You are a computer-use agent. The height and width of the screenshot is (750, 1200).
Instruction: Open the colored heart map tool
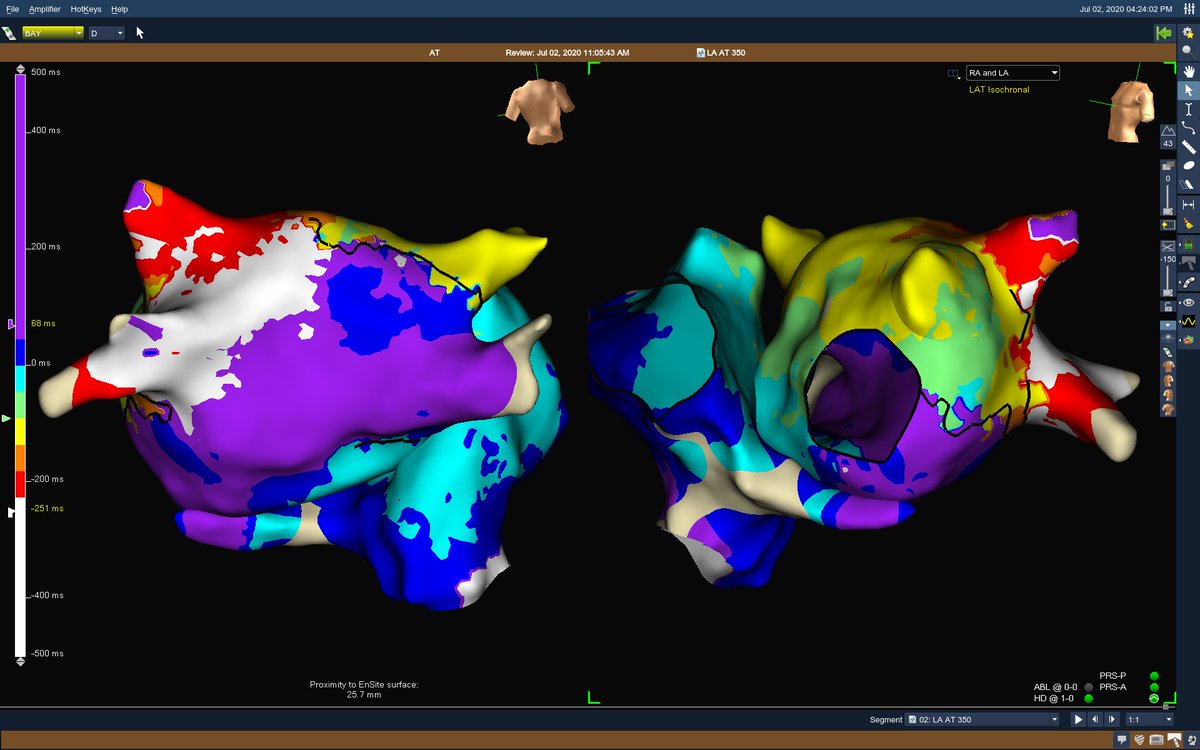1188,340
